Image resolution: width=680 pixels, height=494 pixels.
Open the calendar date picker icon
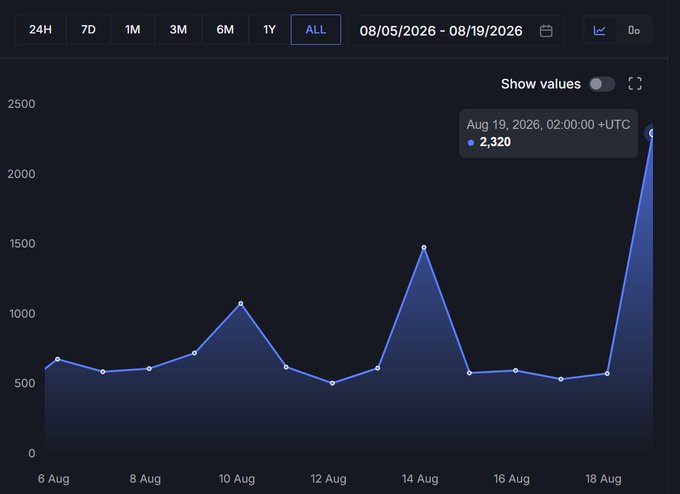[546, 31]
